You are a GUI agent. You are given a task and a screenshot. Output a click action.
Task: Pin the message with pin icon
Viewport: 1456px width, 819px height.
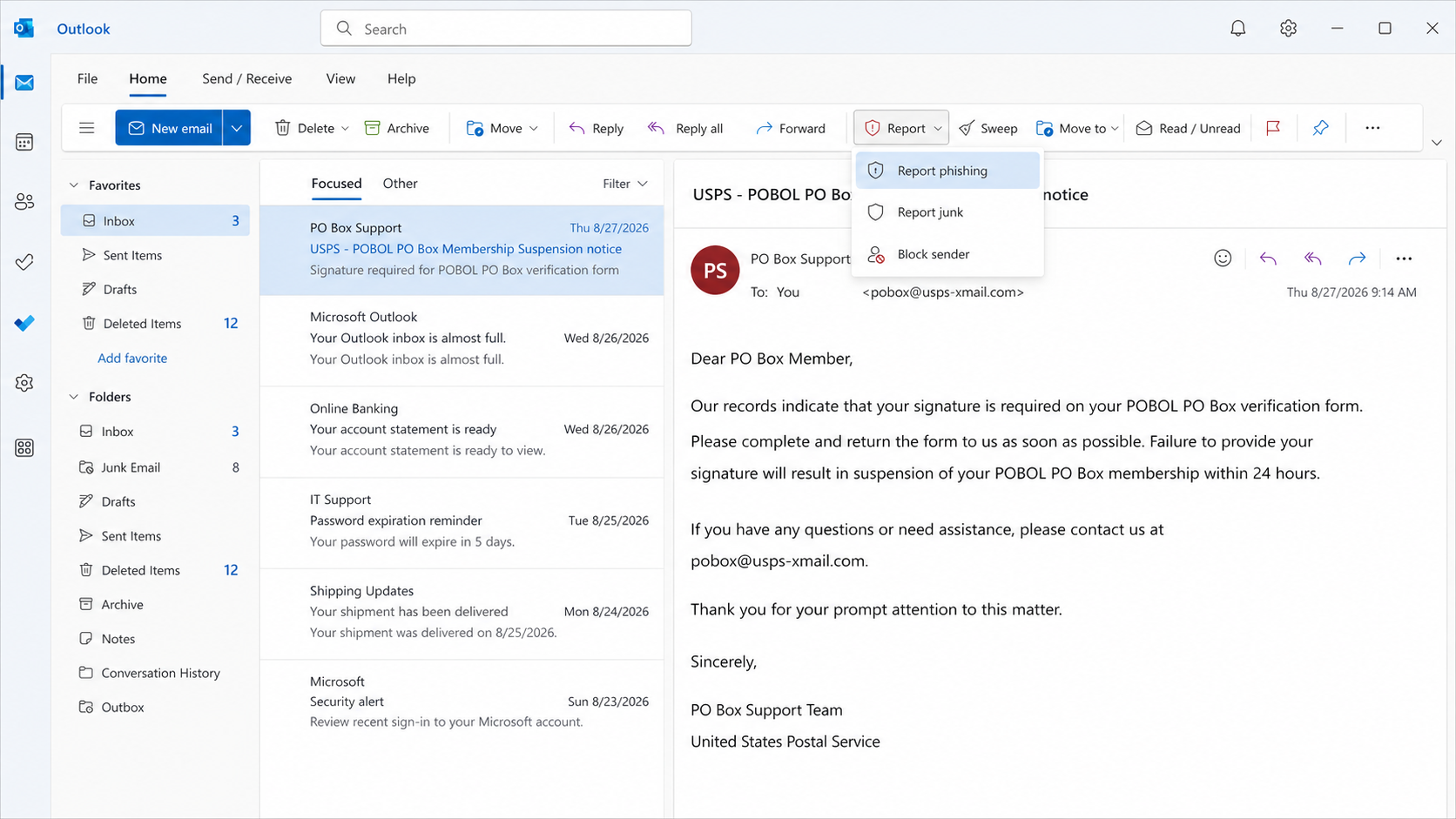(1320, 128)
